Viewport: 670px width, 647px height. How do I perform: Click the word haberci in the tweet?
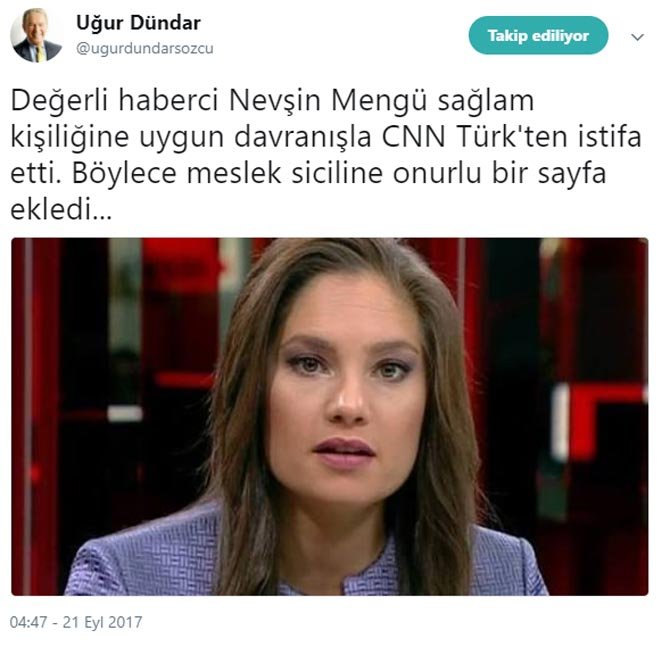[x=169, y=101]
